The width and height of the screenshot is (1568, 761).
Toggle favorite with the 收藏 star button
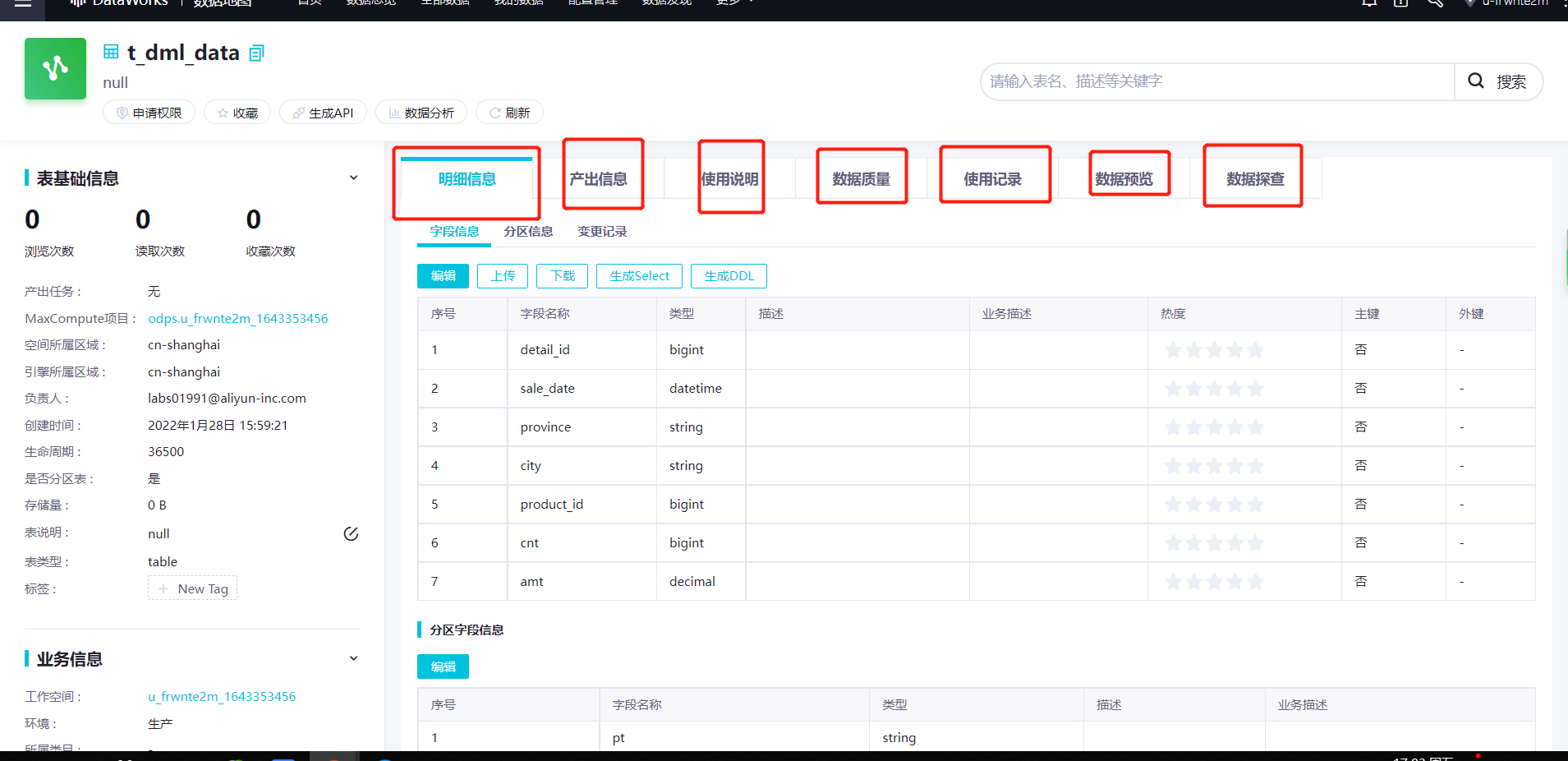click(237, 112)
